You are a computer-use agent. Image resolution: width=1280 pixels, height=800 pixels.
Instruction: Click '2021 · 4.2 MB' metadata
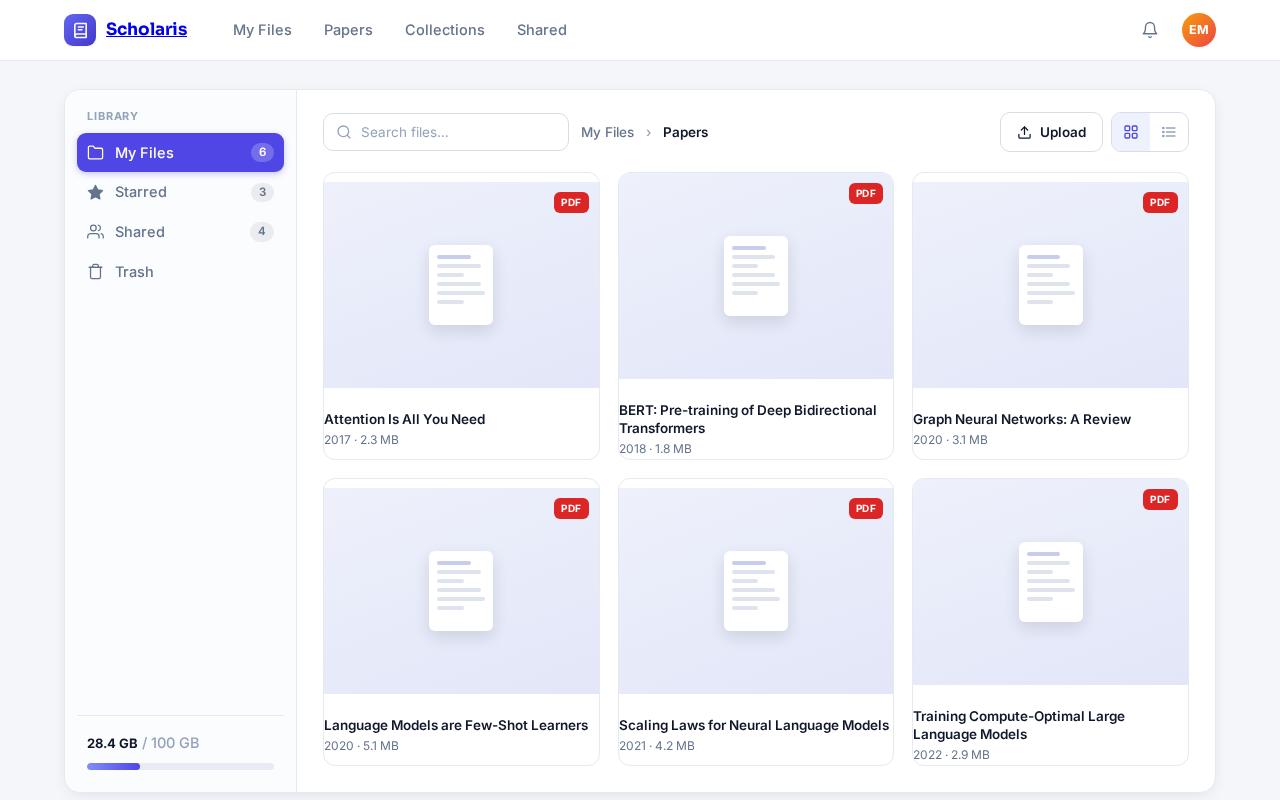coord(657,746)
